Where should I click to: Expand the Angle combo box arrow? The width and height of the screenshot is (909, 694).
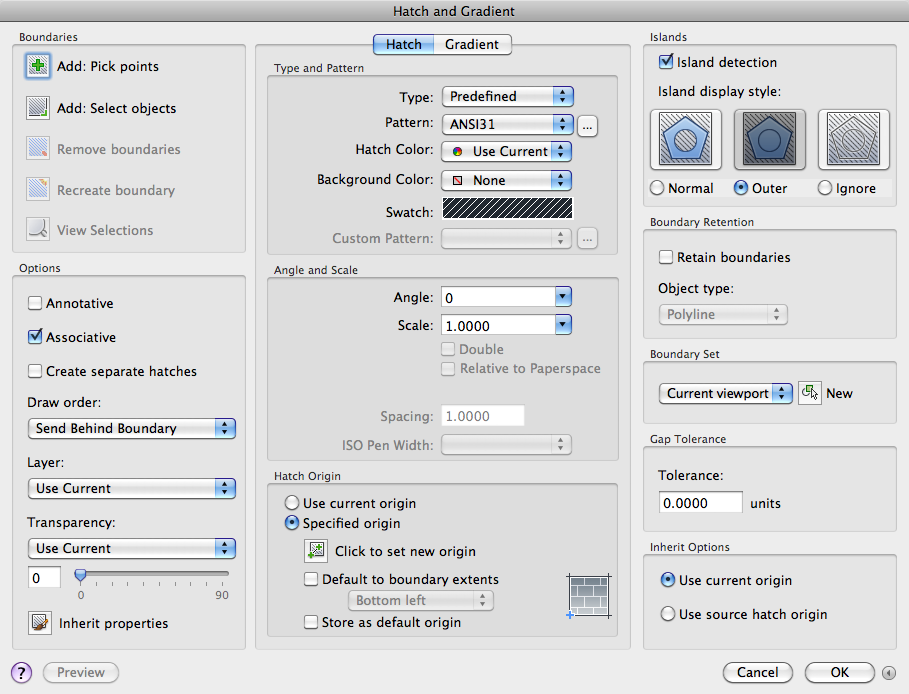(563, 297)
